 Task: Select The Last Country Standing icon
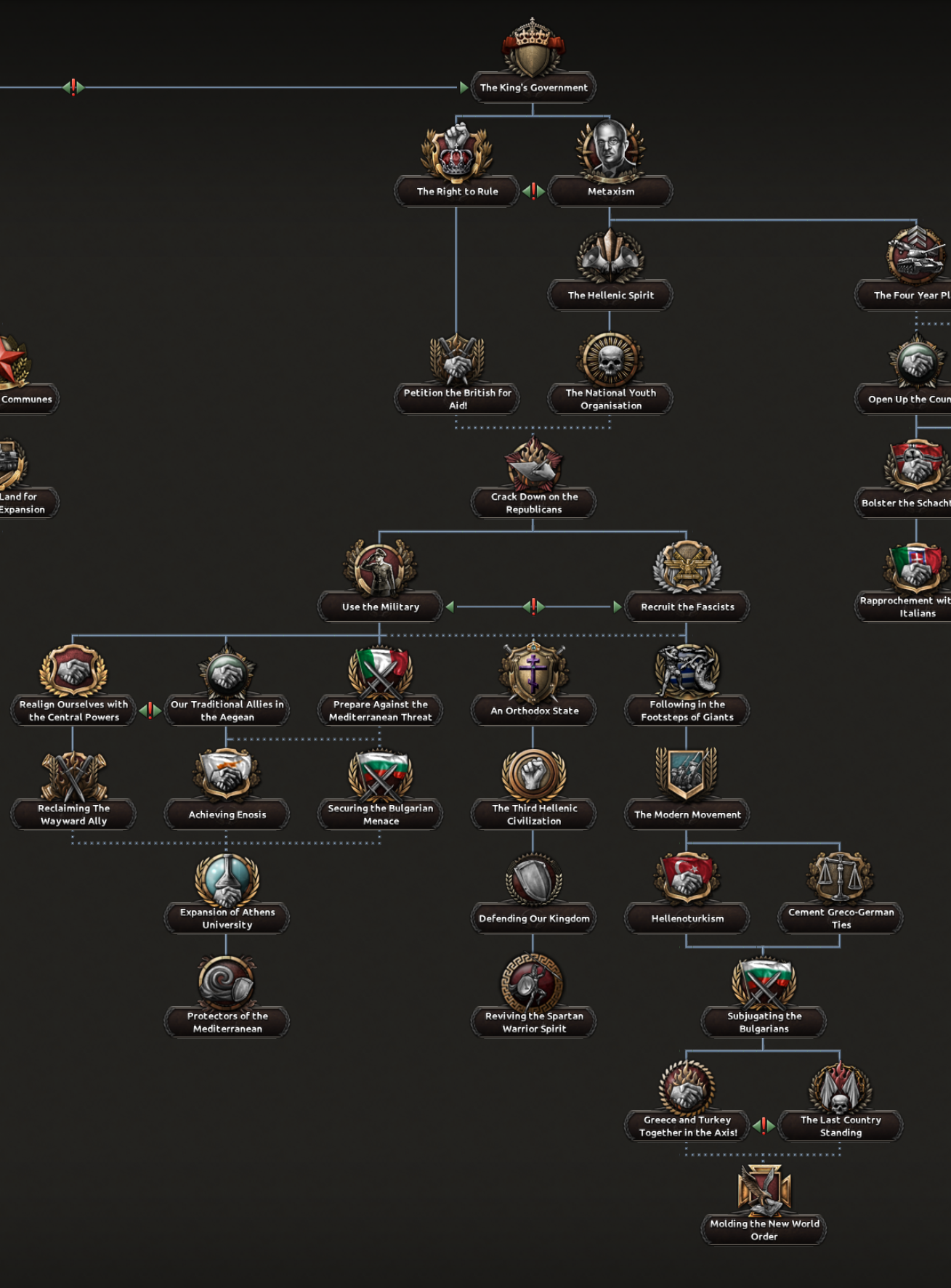840,1087
